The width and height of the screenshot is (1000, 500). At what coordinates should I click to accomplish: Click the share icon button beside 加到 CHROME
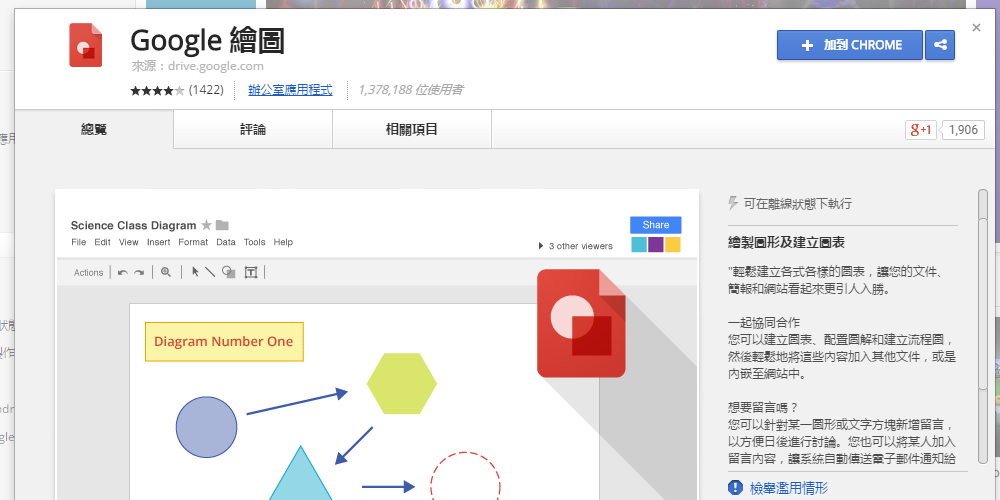click(940, 45)
